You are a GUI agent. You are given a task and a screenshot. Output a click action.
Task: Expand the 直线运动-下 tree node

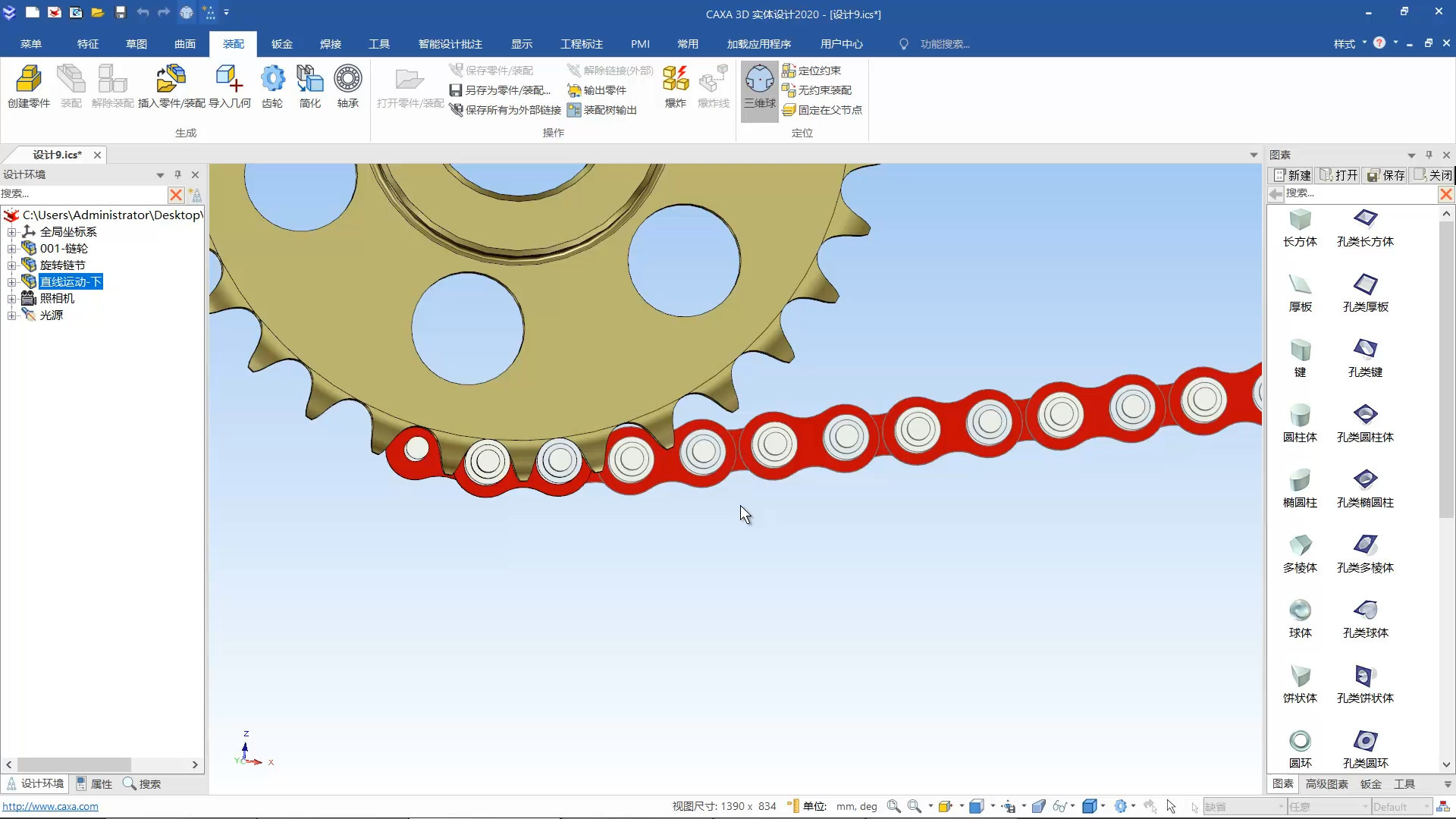(x=11, y=282)
